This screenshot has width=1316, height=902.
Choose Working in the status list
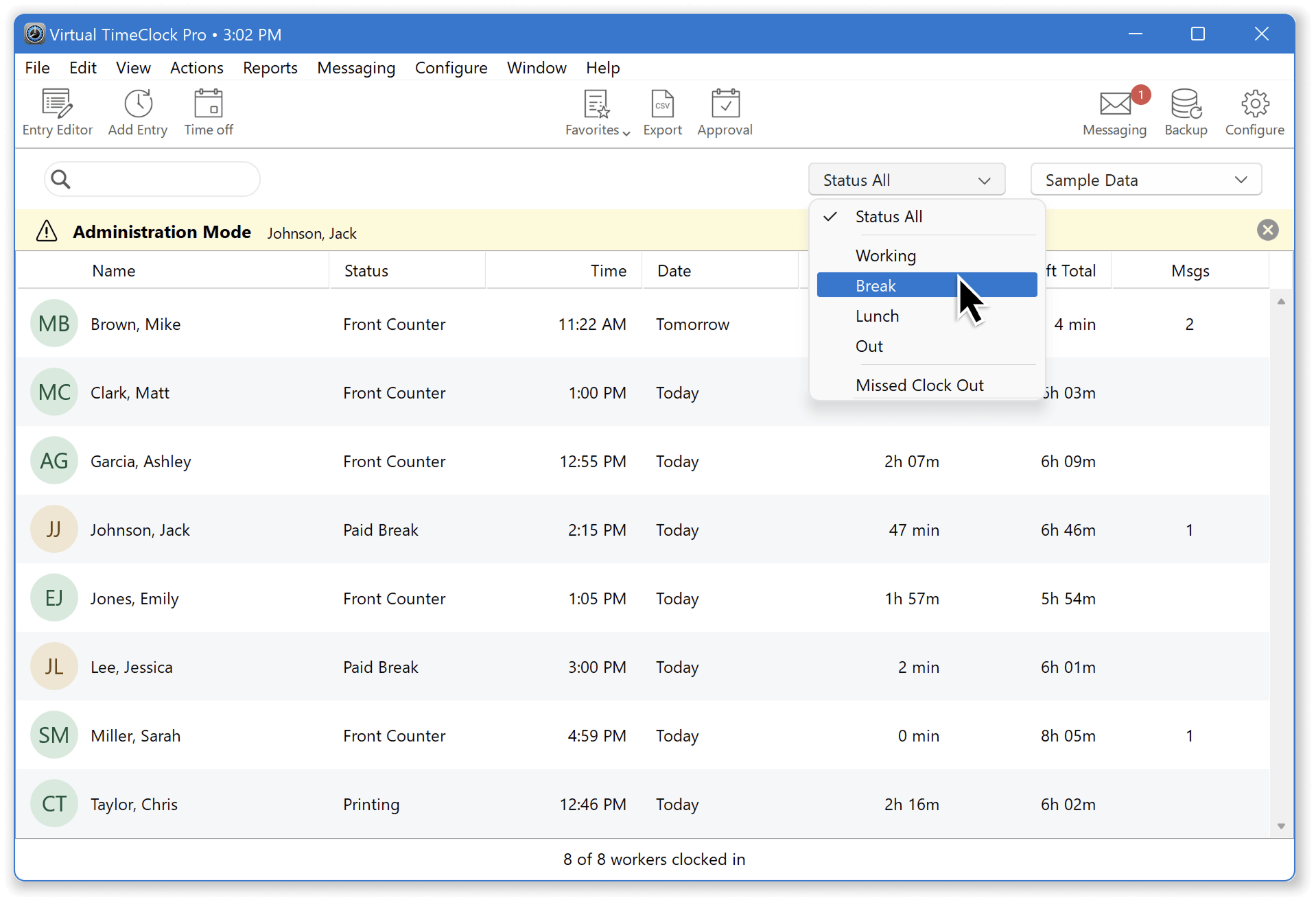tap(927, 256)
